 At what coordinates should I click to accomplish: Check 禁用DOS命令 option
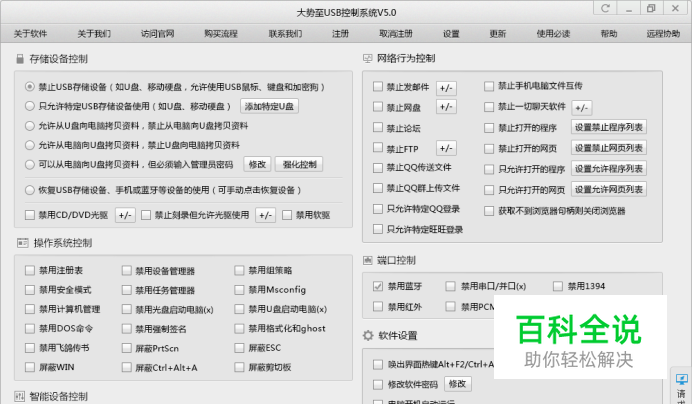coord(30,328)
